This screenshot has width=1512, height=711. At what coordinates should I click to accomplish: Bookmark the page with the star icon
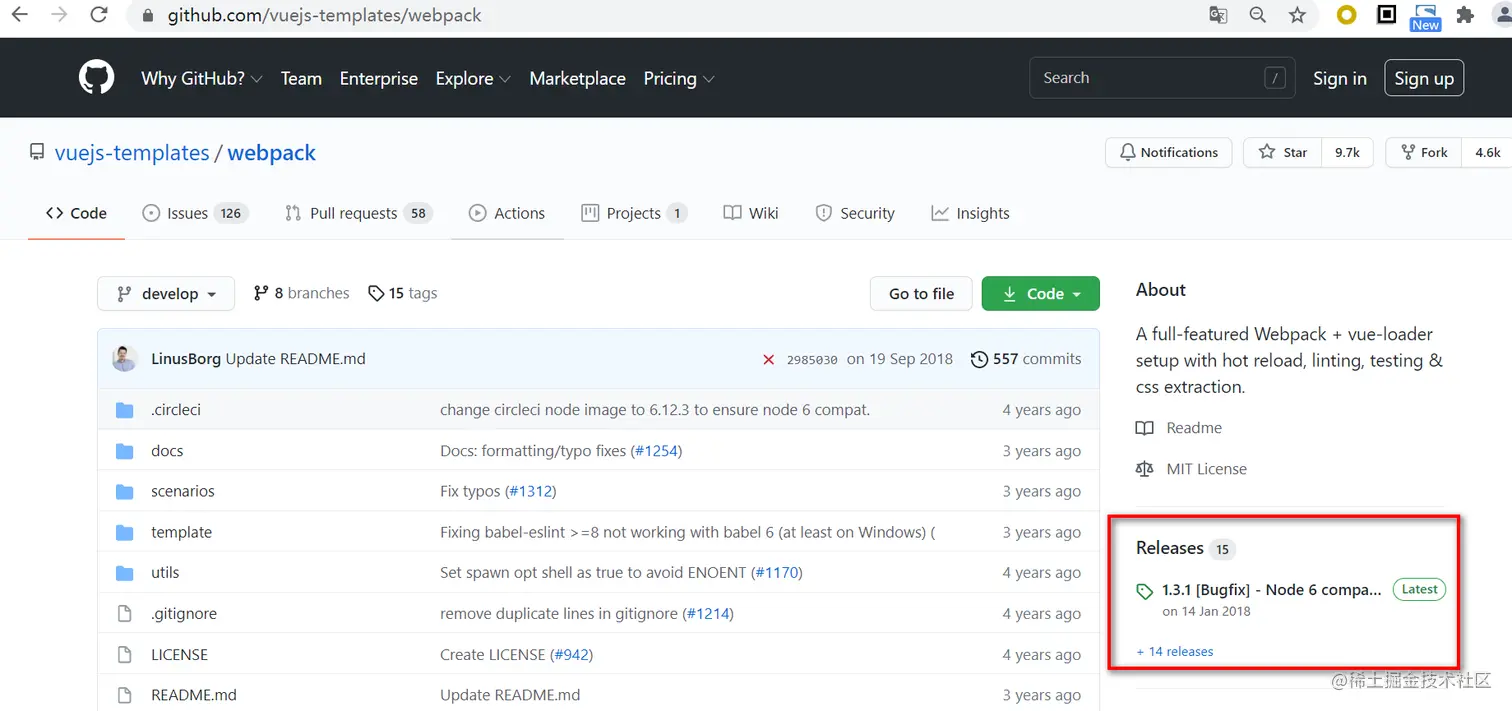click(1297, 15)
